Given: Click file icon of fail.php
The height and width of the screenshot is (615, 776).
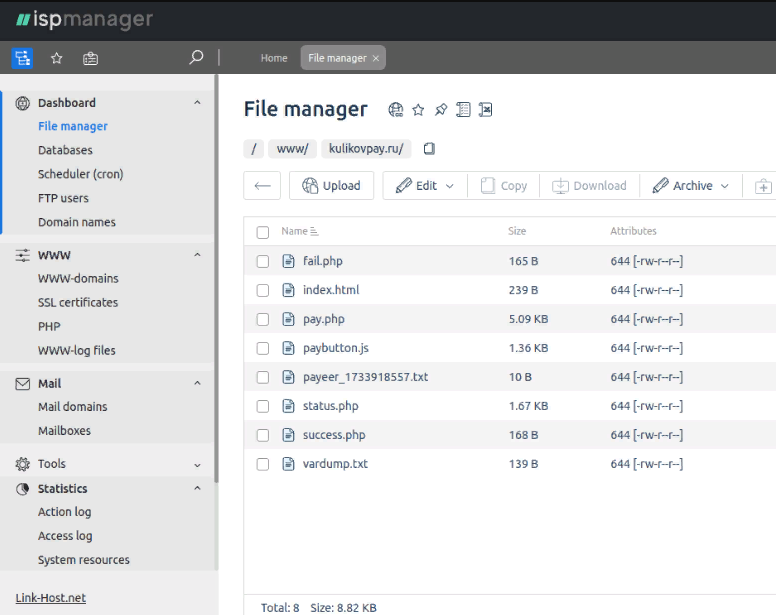Looking at the screenshot, I should (x=288, y=261).
